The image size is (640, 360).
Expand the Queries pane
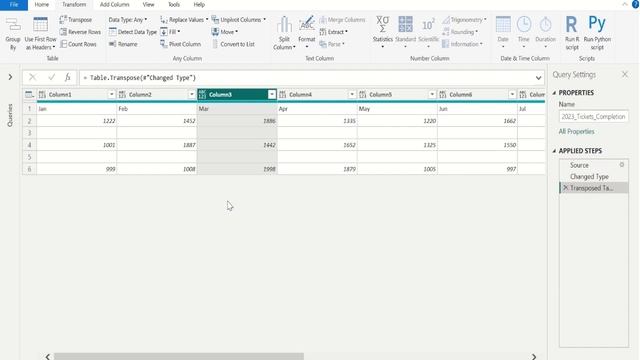point(10,77)
